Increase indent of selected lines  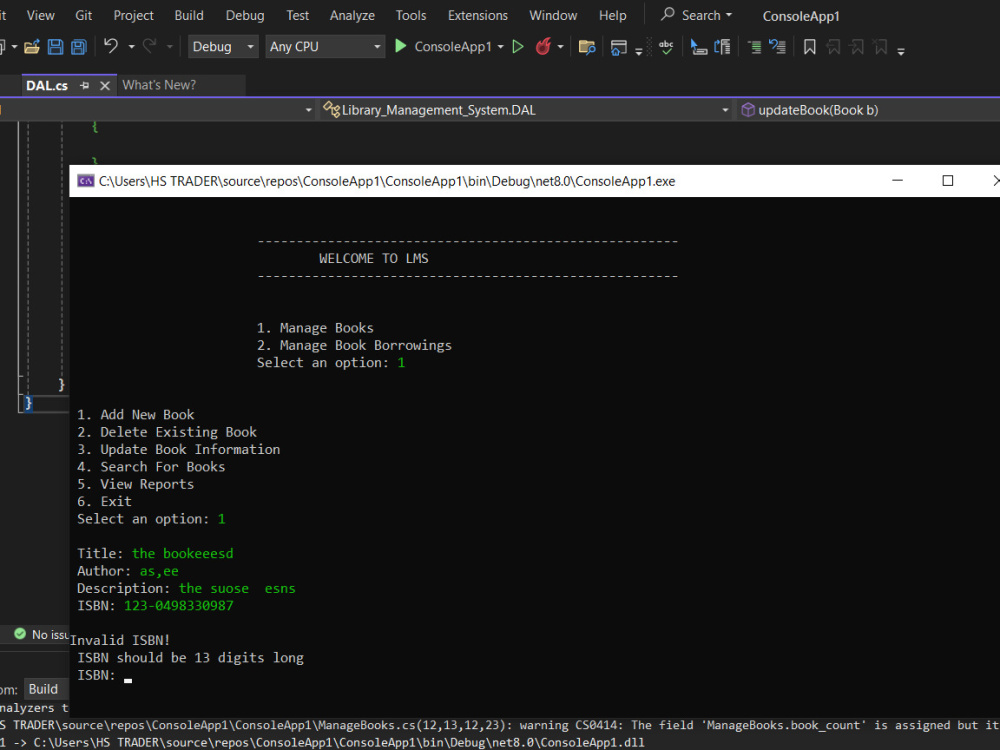click(756, 46)
